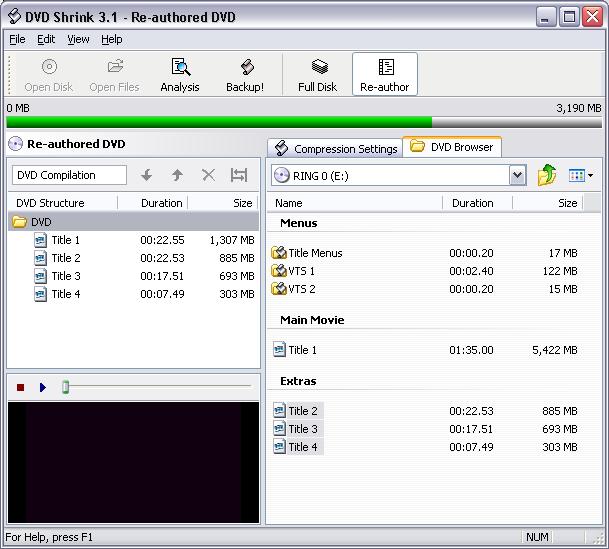Select Extras Title 2 in DVD Browser
Screen dimensions: 609x549
tap(425, 411)
